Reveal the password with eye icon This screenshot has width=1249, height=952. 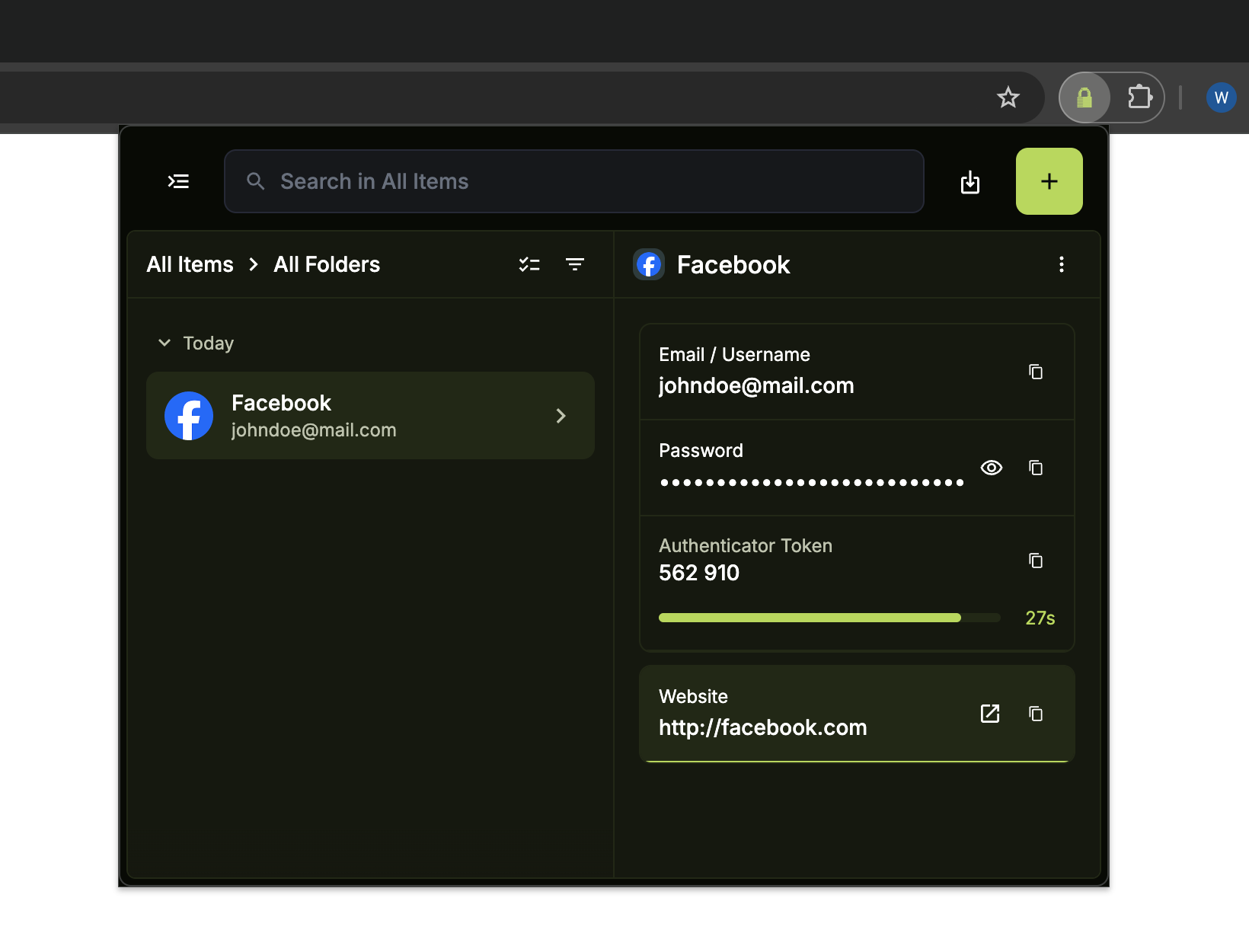pos(992,468)
